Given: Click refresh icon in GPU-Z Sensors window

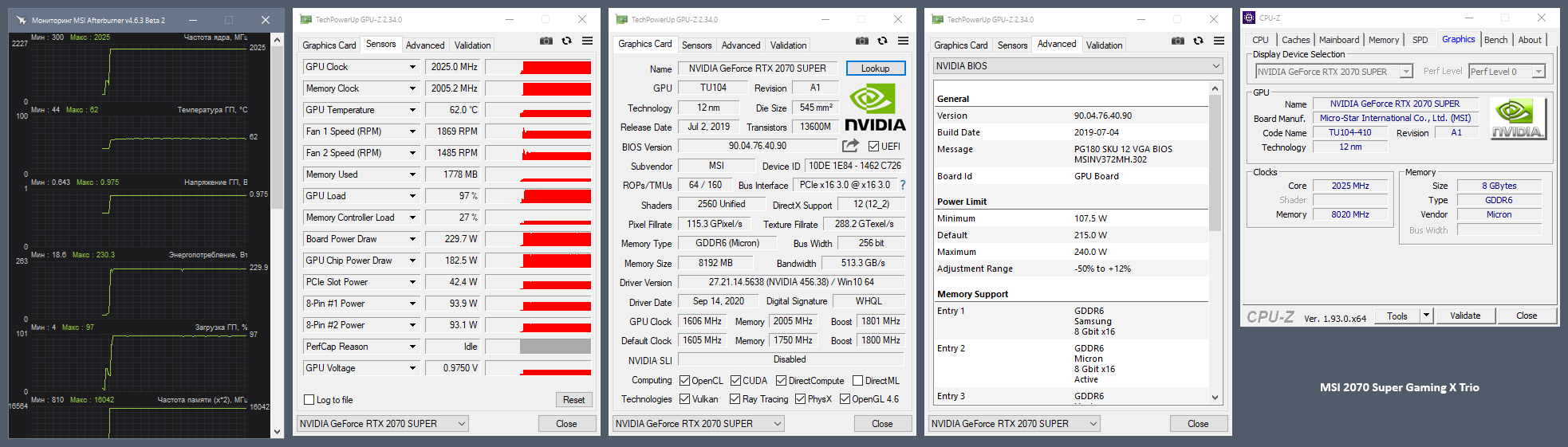Looking at the screenshot, I should pos(566,41).
